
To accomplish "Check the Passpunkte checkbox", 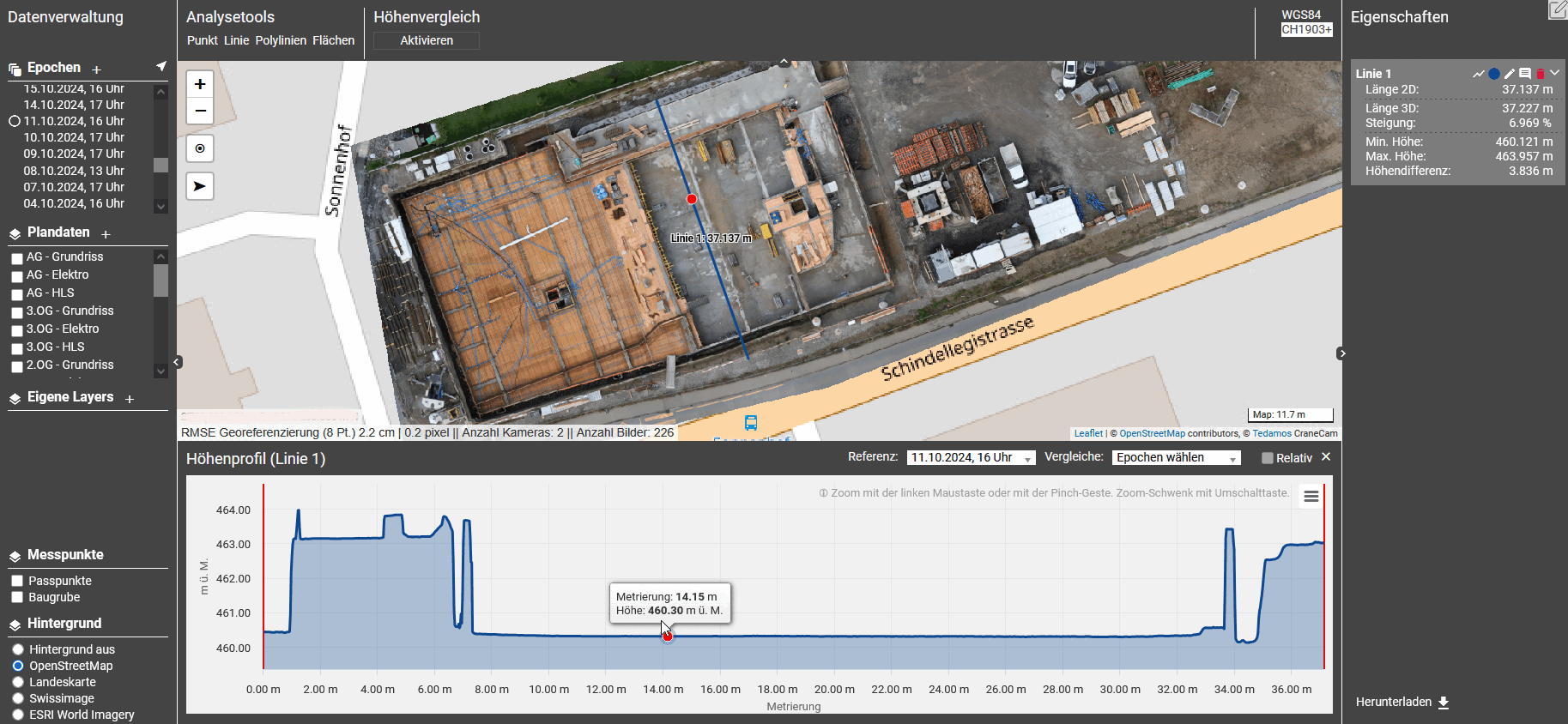I will pyautogui.click(x=17, y=581).
